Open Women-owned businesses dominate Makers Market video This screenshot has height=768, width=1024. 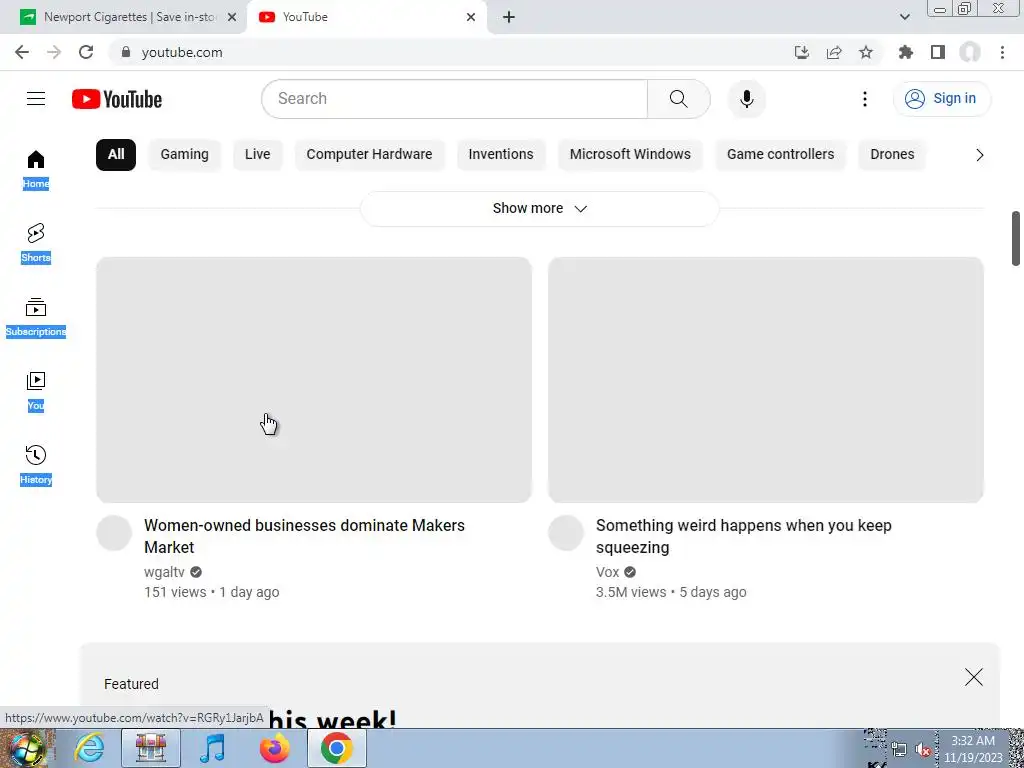pyautogui.click(x=304, y=536)
